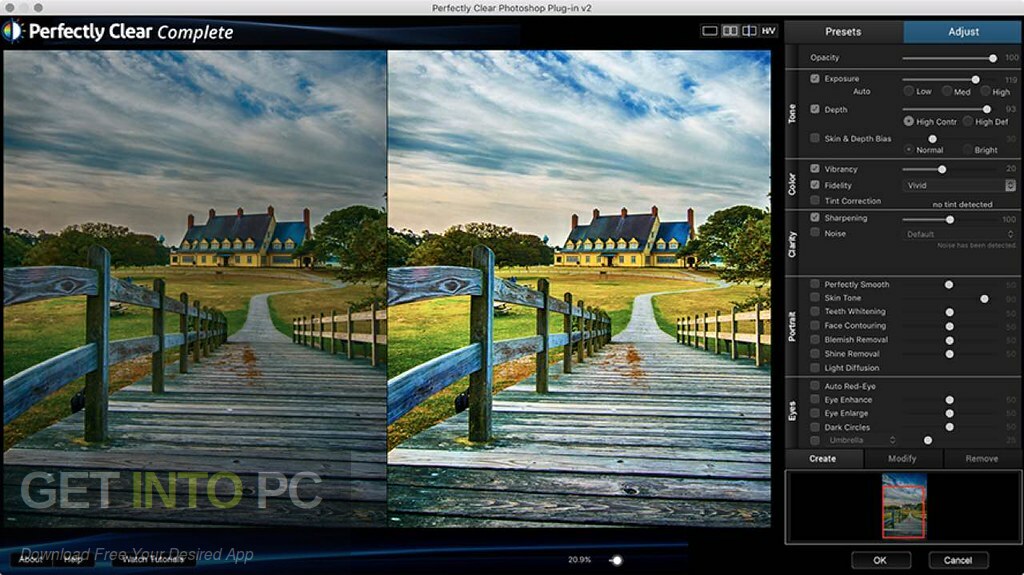
Task: Select High auto exposure option
Action: (x=985, y=91)
